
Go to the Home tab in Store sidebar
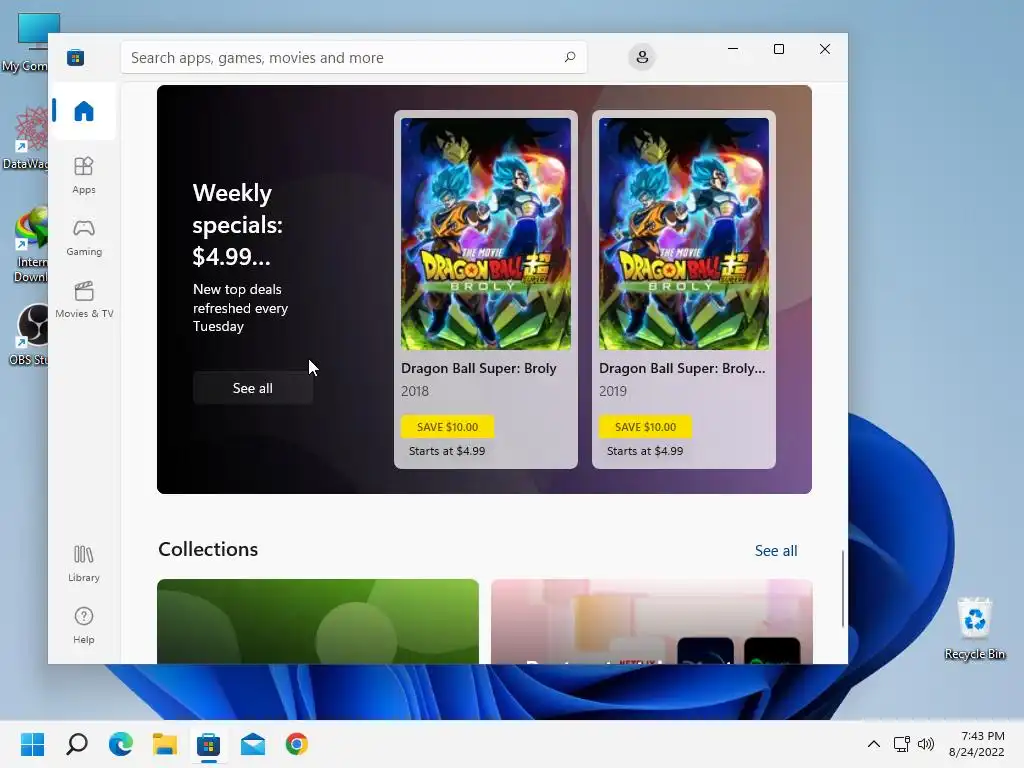(x=84, y=111)
